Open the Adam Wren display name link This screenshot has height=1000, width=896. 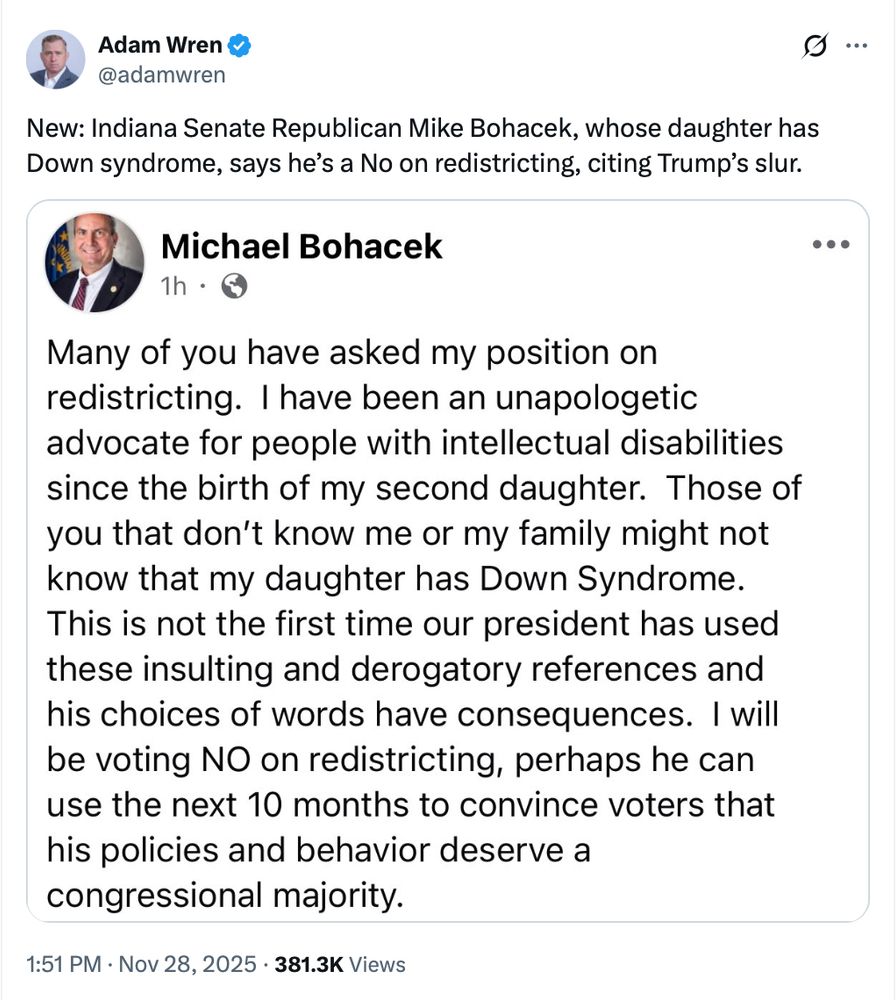(x=161, y=45)
